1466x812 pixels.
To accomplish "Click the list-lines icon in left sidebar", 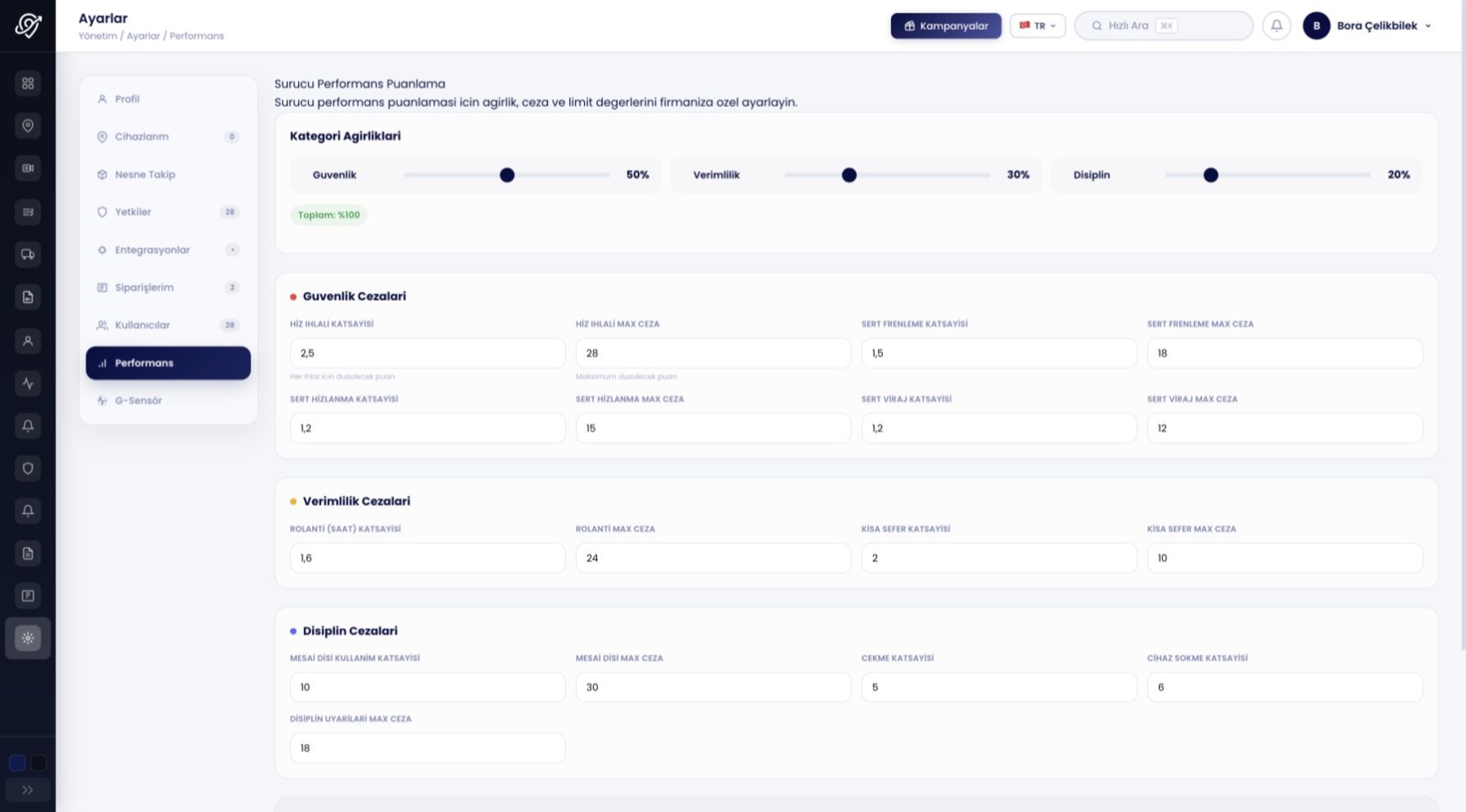I will pyautogui.click(x=28, y=212).
